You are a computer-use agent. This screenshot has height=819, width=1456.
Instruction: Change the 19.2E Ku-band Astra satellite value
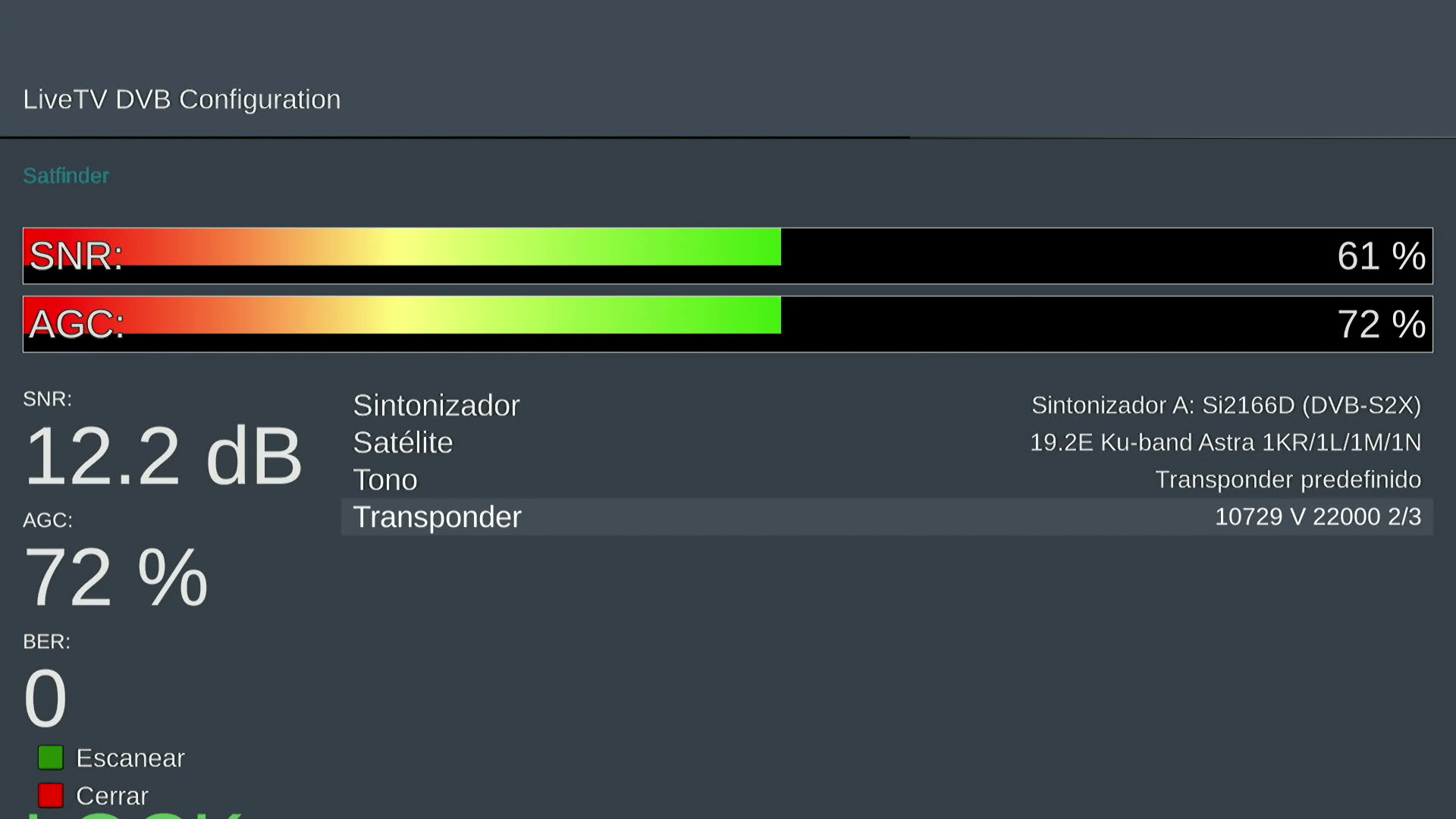1225,443
